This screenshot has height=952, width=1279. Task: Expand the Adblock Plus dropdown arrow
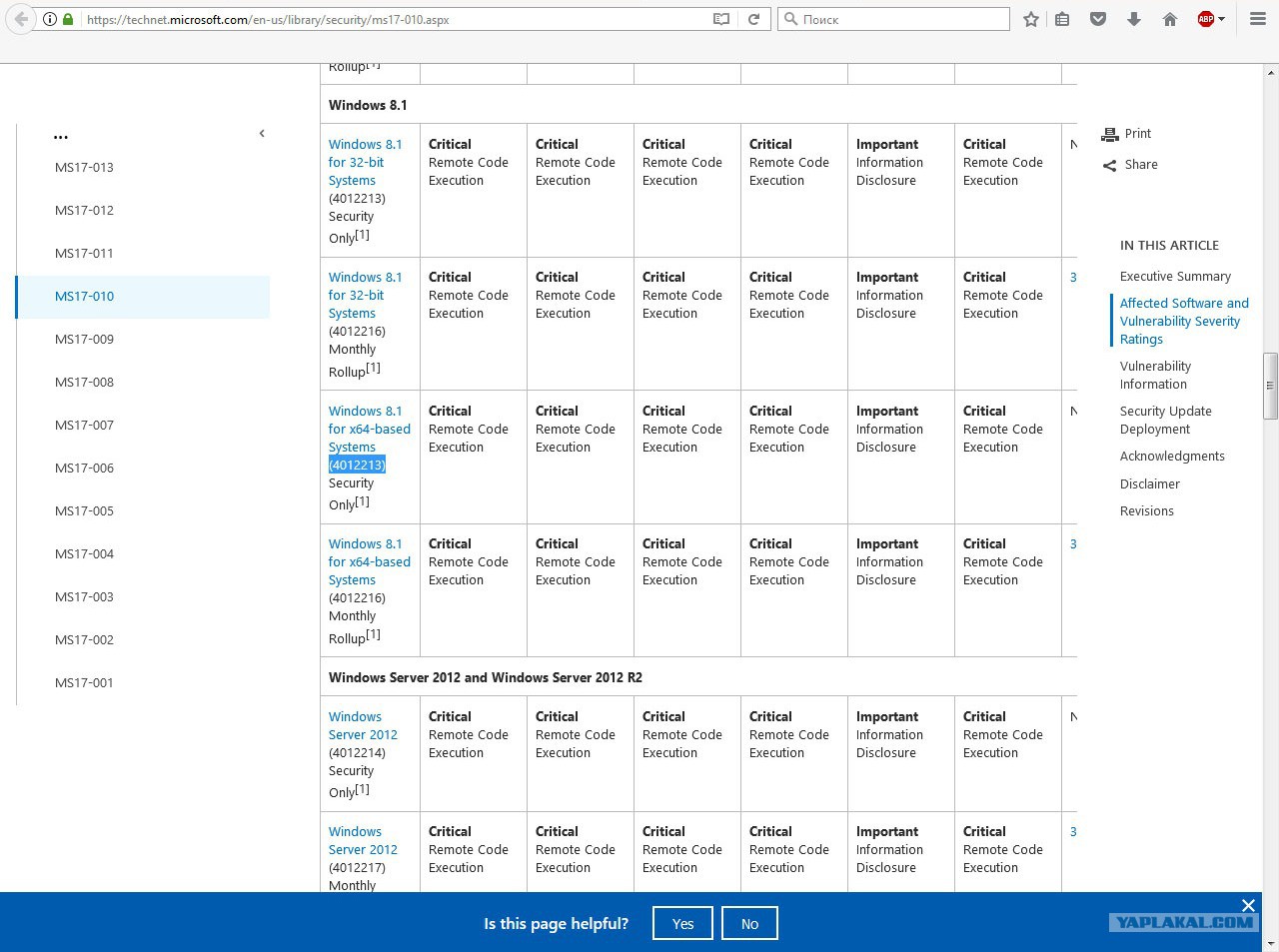pyautogui.click(x=1221, y=19)
